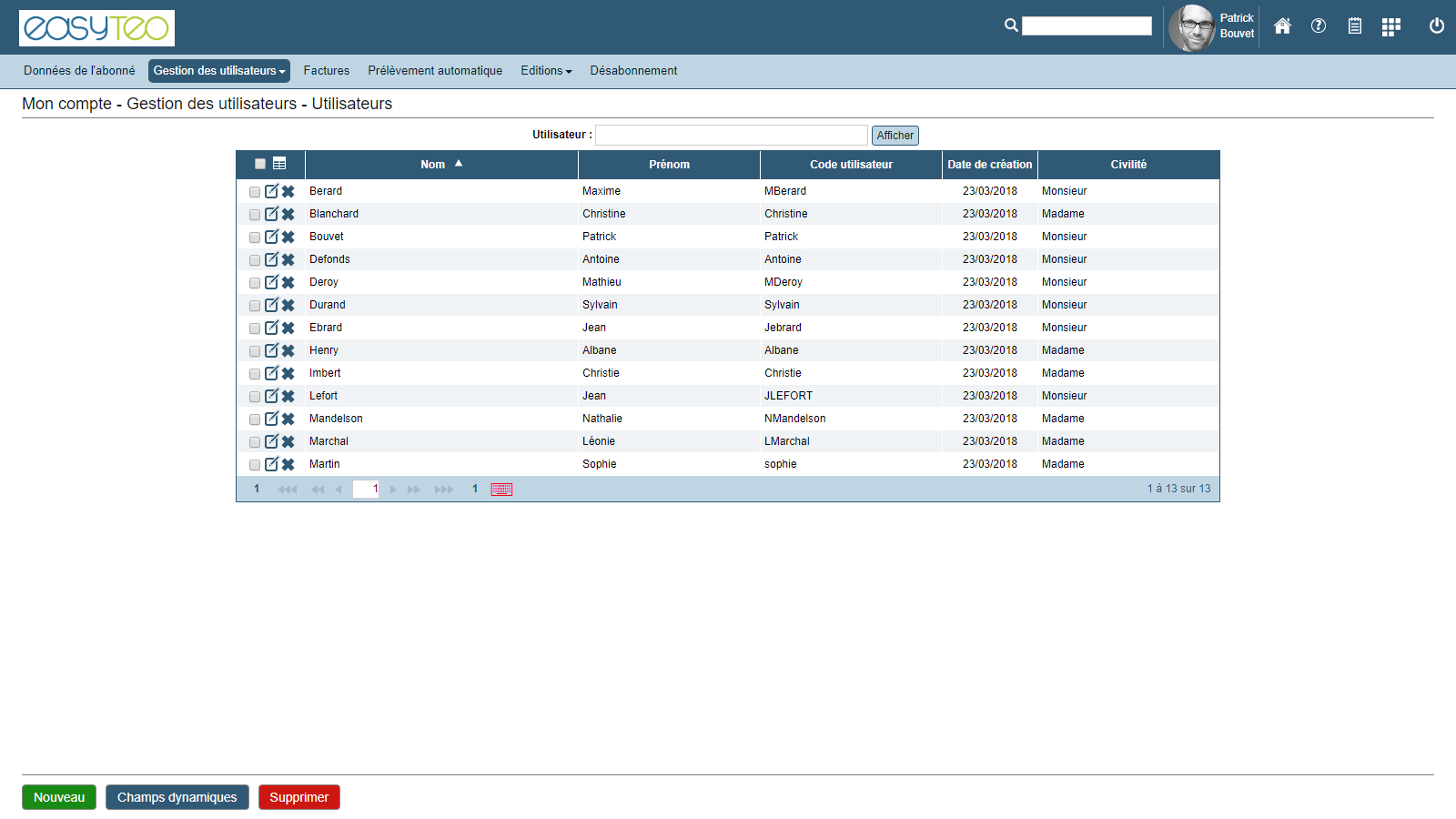Sort by the Nom column header
Image resolution: width=1456 pixels, height=819 pixels.
click(x=433, y=165)
